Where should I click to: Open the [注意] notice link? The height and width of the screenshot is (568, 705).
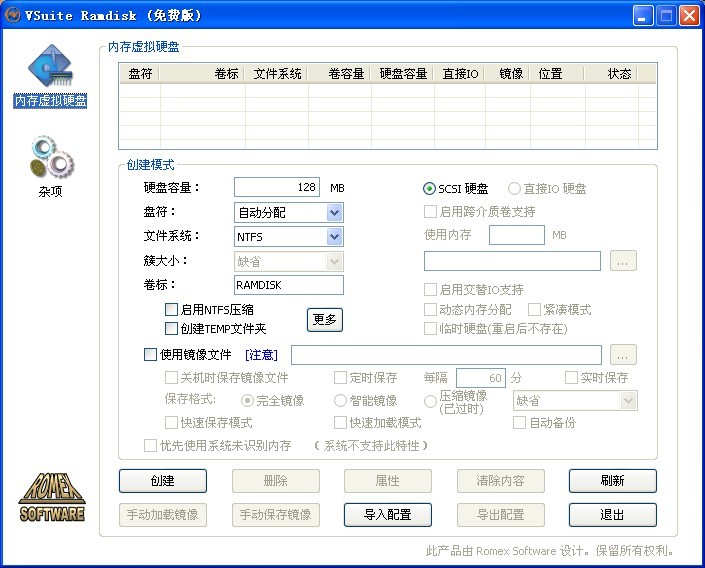tap(261, 355)
